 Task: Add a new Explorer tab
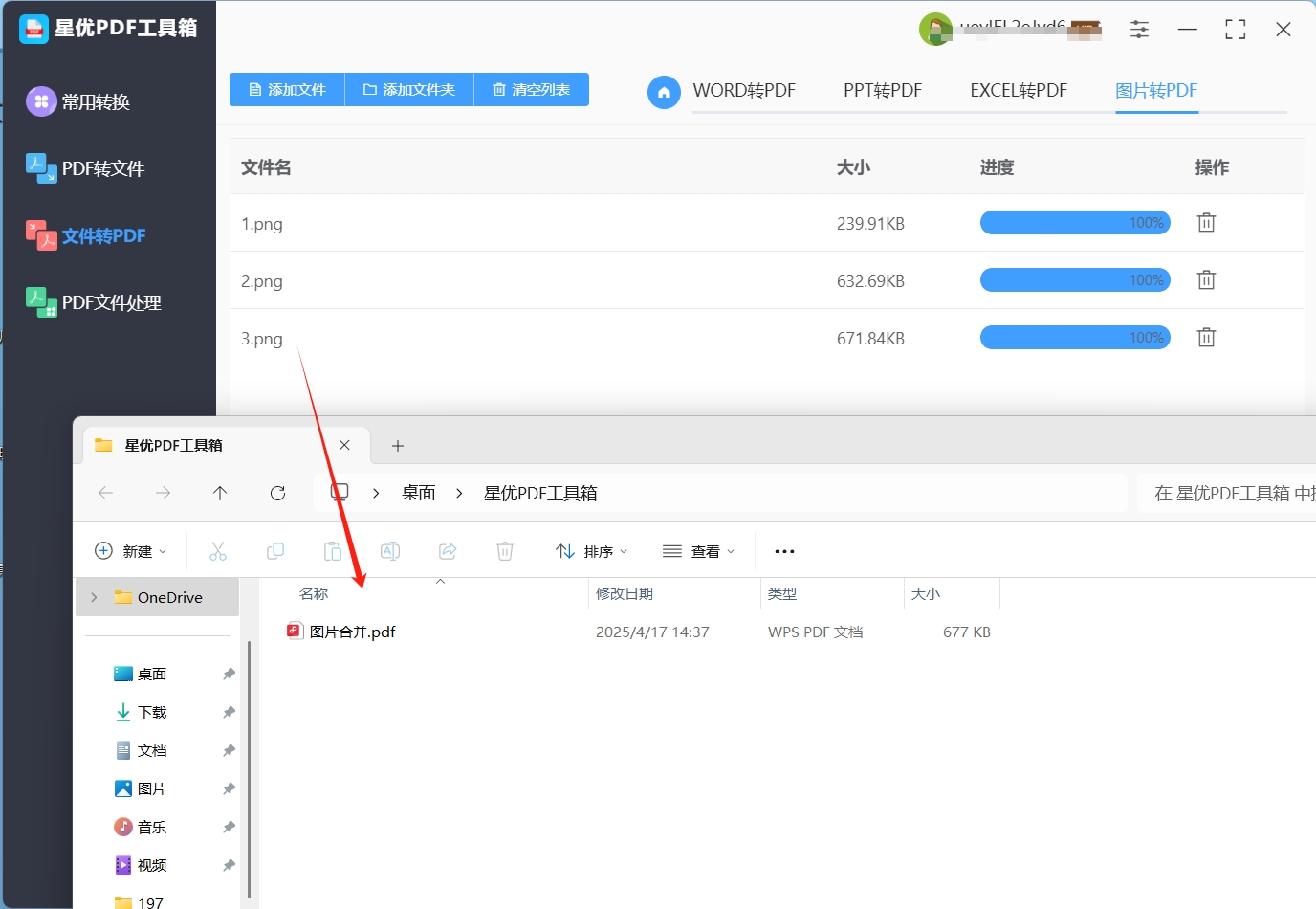click(398, 446)
